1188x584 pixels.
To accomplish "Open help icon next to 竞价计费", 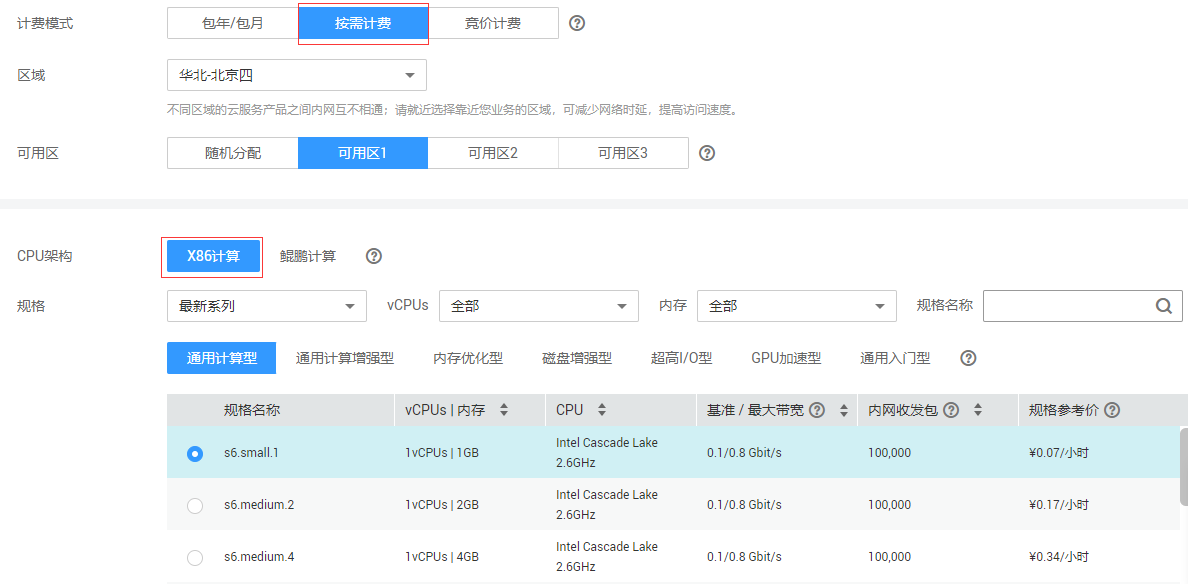I will 577,23.
